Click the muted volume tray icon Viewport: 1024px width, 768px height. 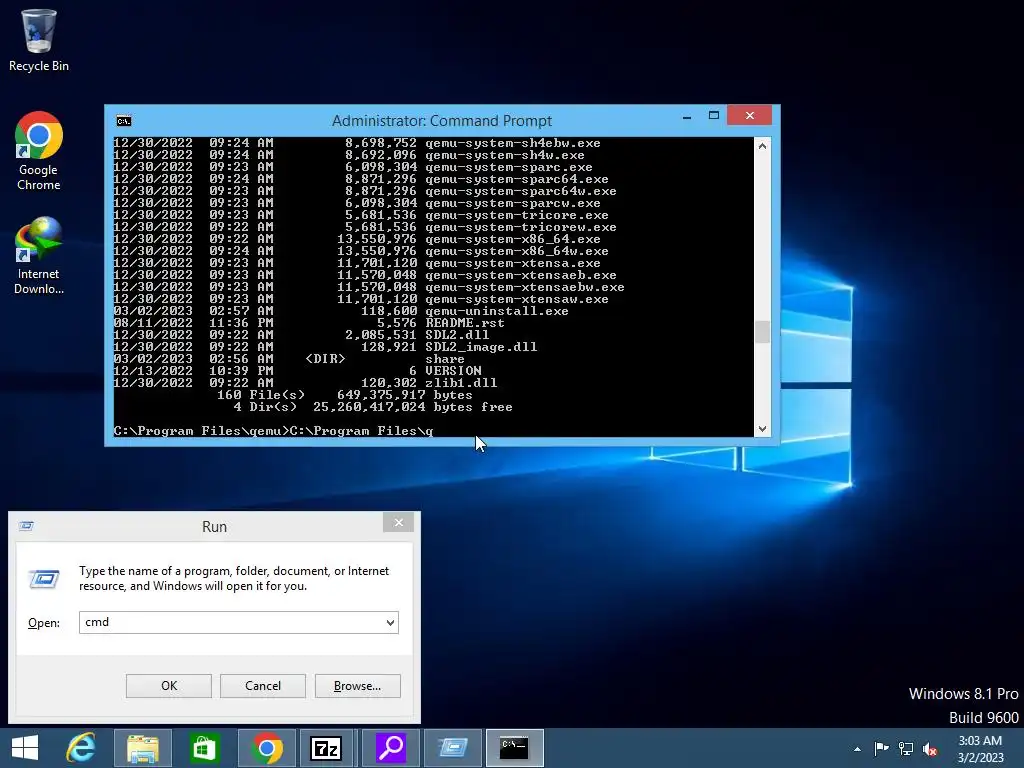(x=930, y=749)
